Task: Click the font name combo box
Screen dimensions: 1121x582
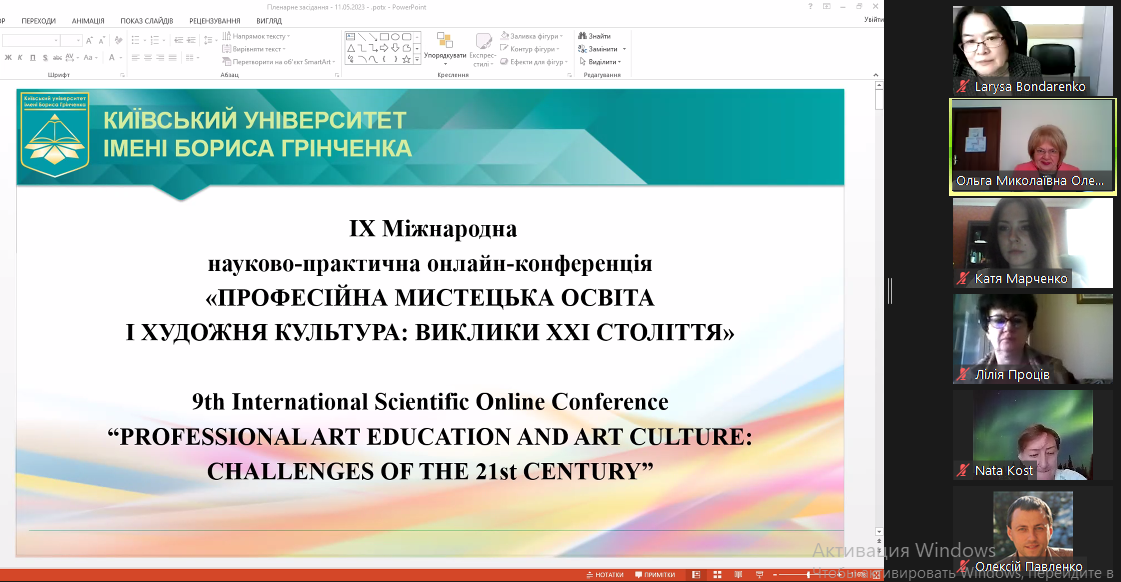Action: 29,41
